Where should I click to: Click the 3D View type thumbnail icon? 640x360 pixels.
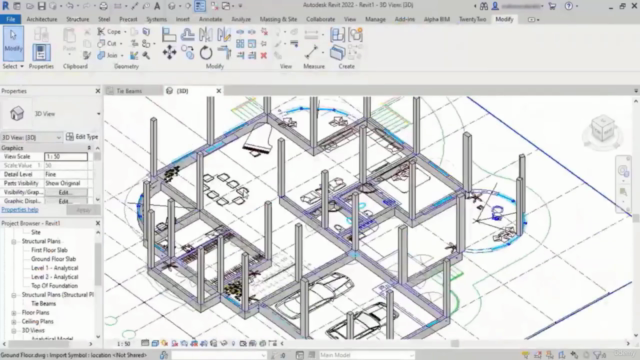16,113
